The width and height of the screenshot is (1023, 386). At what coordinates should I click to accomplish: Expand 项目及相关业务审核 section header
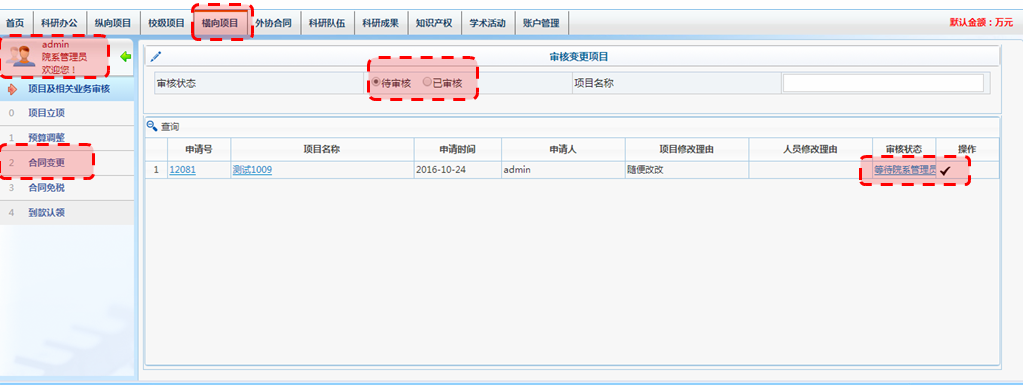click(x=67, y=89)
